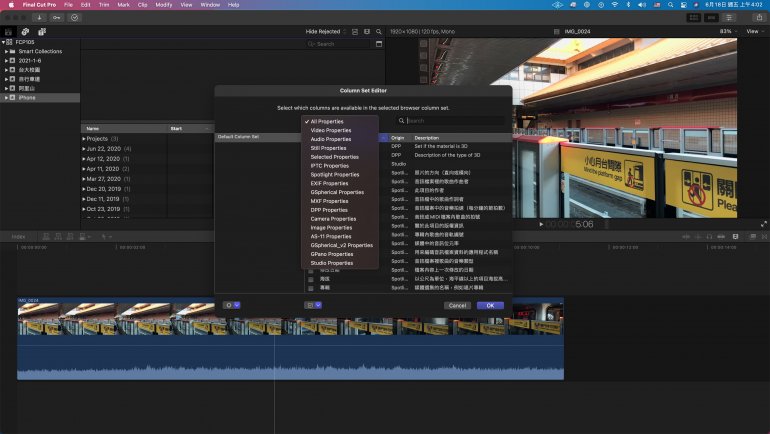770x434 pixels.
Task: Open background tasks checkmark icon
Action: (75, 17)
